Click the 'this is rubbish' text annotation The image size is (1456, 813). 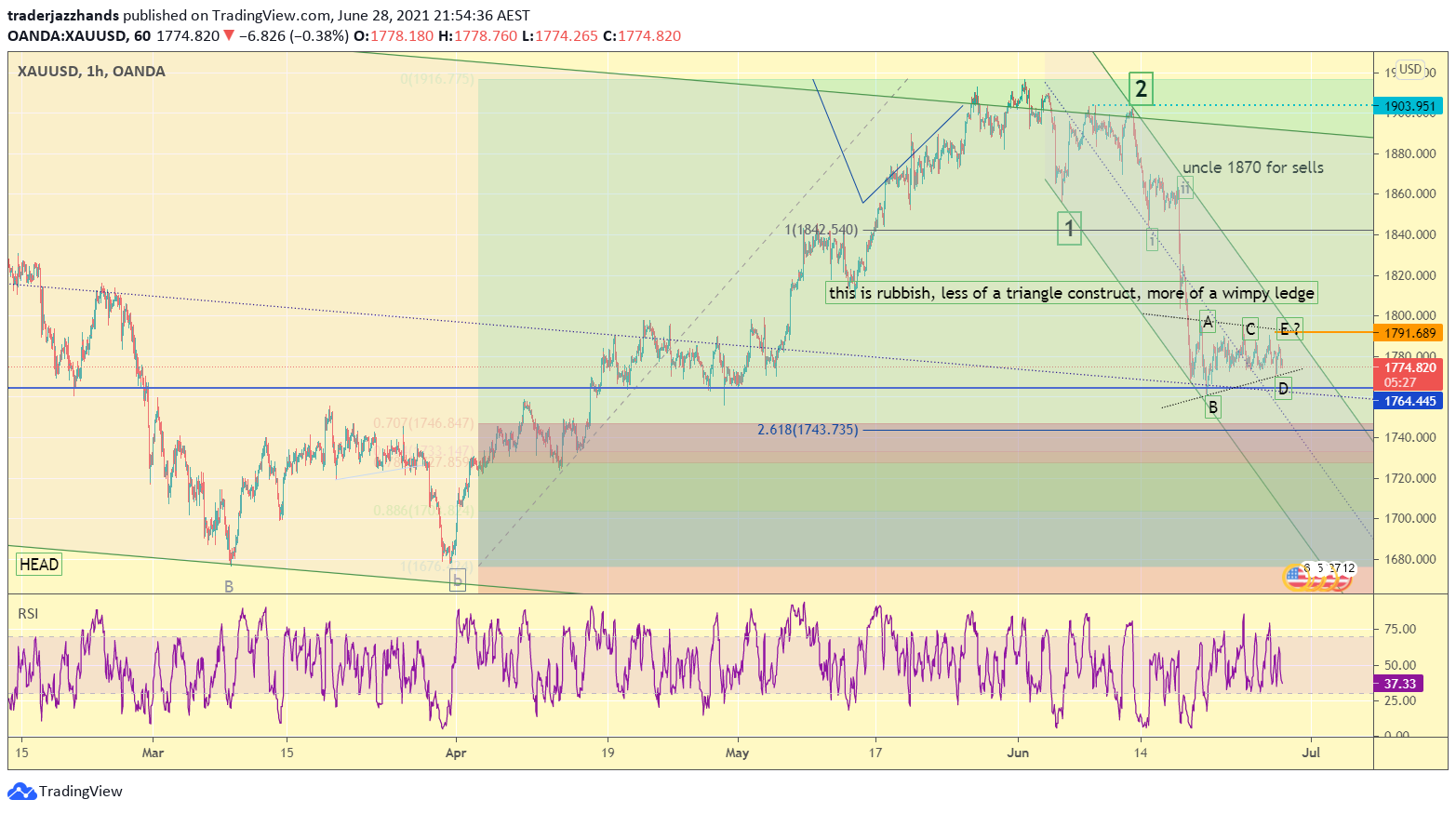coord(1072,293)
